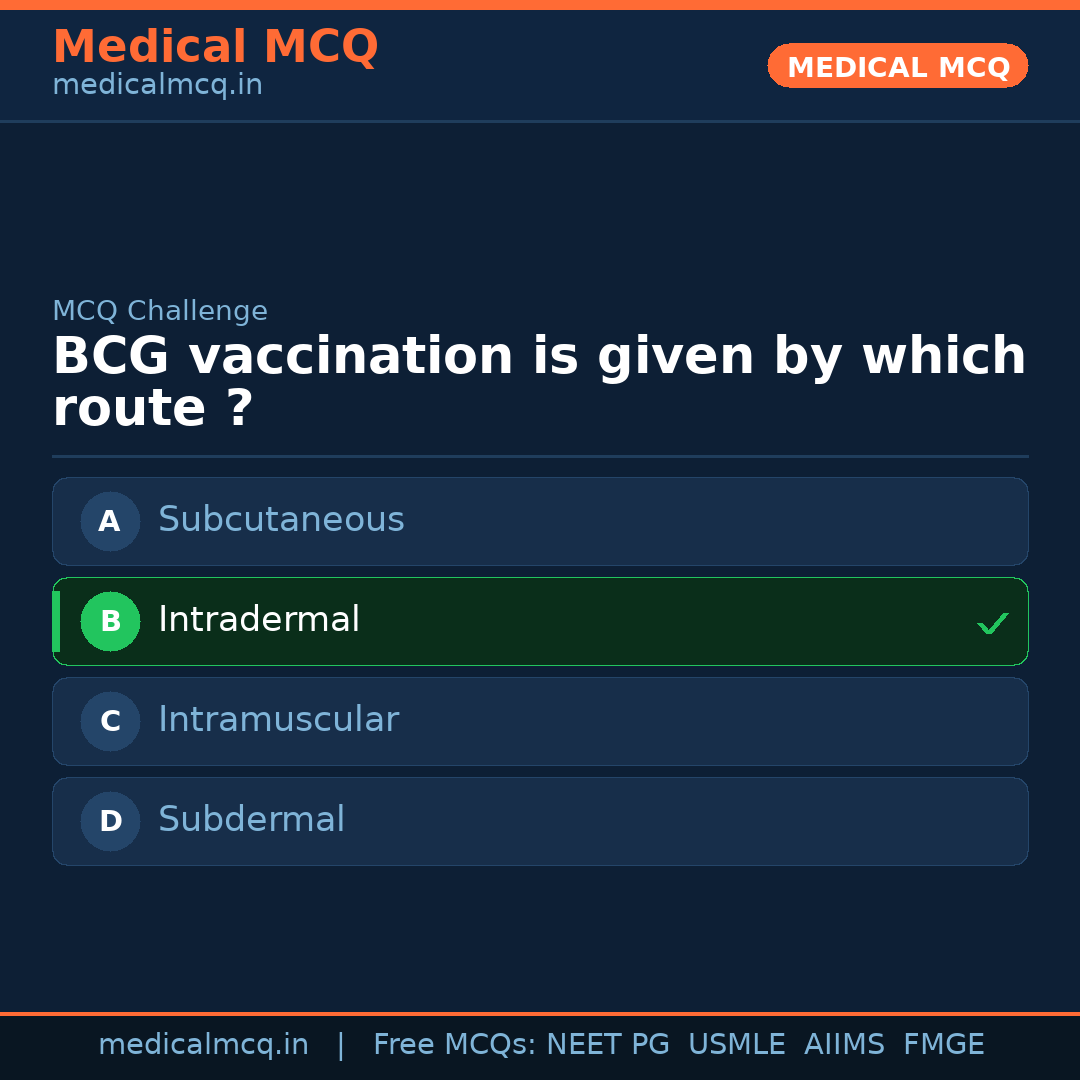Expand the Intramuscular answer card
This screenshot has width=1080, height=1080.
(540, 721)
